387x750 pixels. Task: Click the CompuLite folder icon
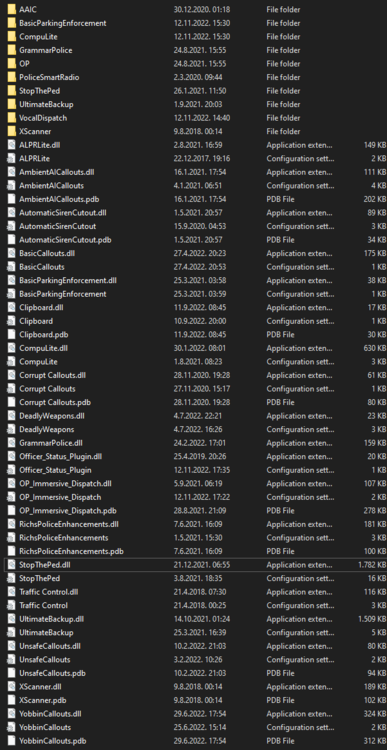point(11,36)
